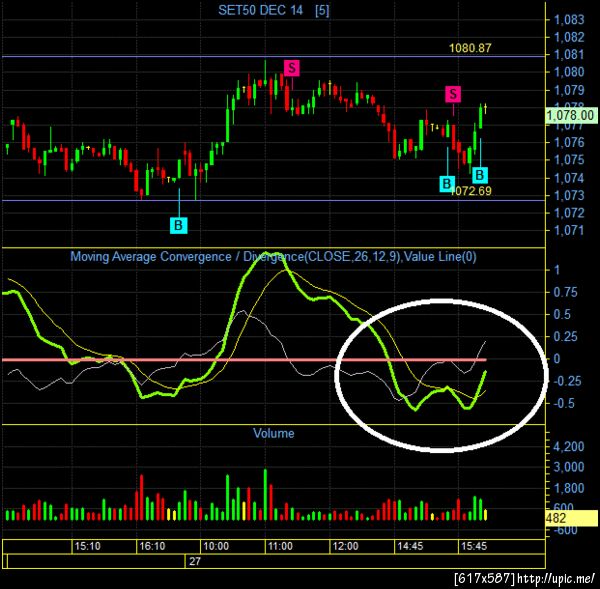Click the 1,083 price axis label
Viewport: 600px width, 589px height.
[x=569, y=19]
